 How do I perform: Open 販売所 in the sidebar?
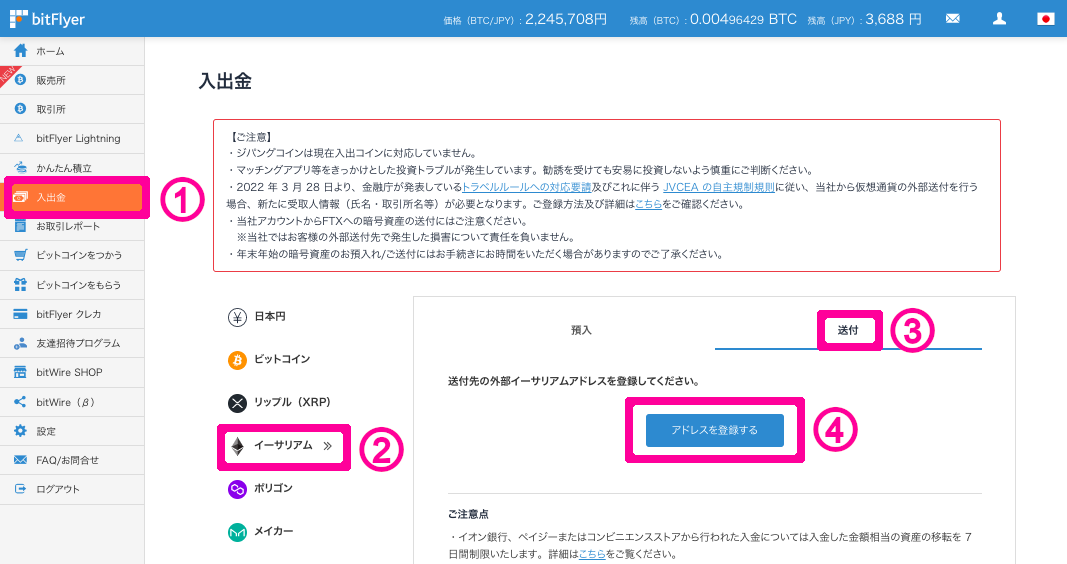[72, 80]
